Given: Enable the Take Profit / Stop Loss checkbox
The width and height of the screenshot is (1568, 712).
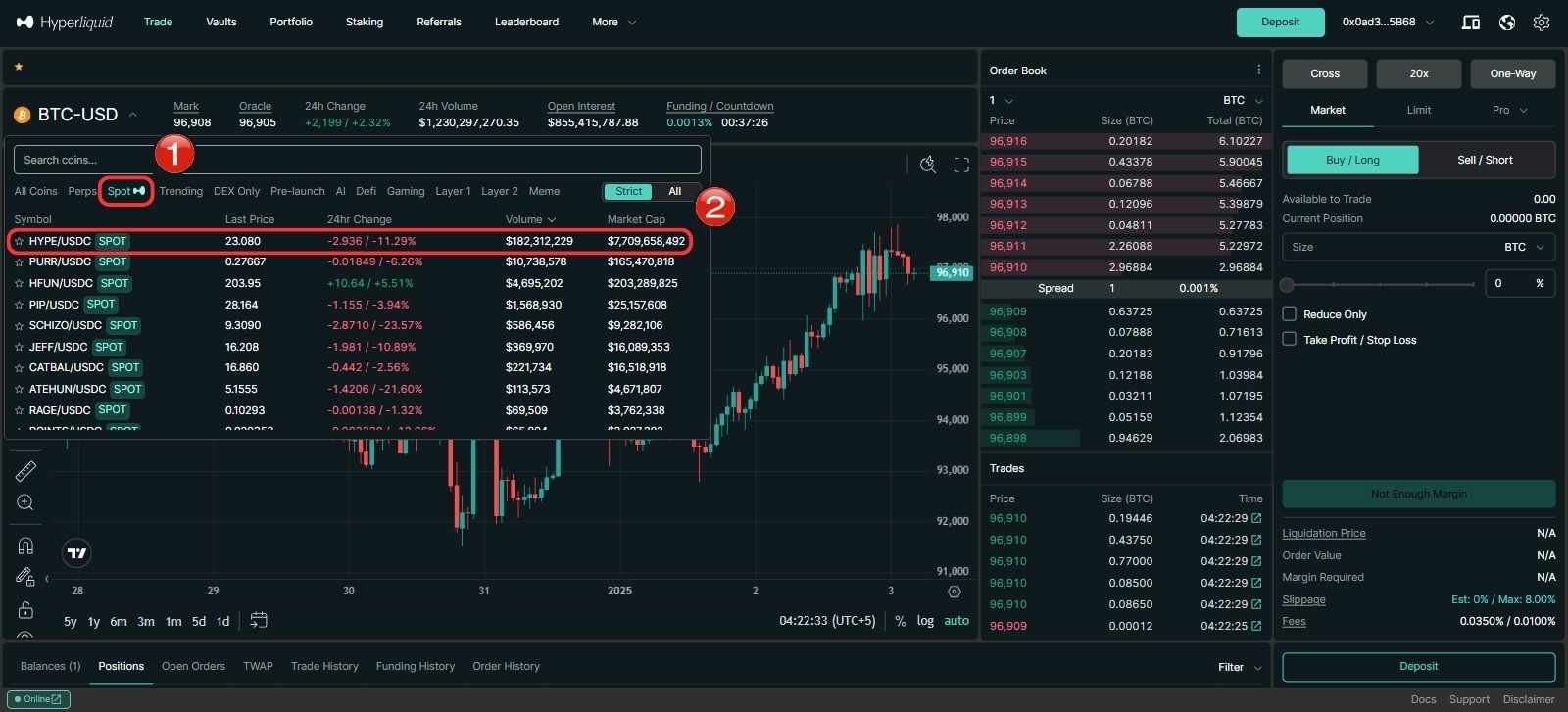Looking at the screenshot, I should [x=1290, y=339].
